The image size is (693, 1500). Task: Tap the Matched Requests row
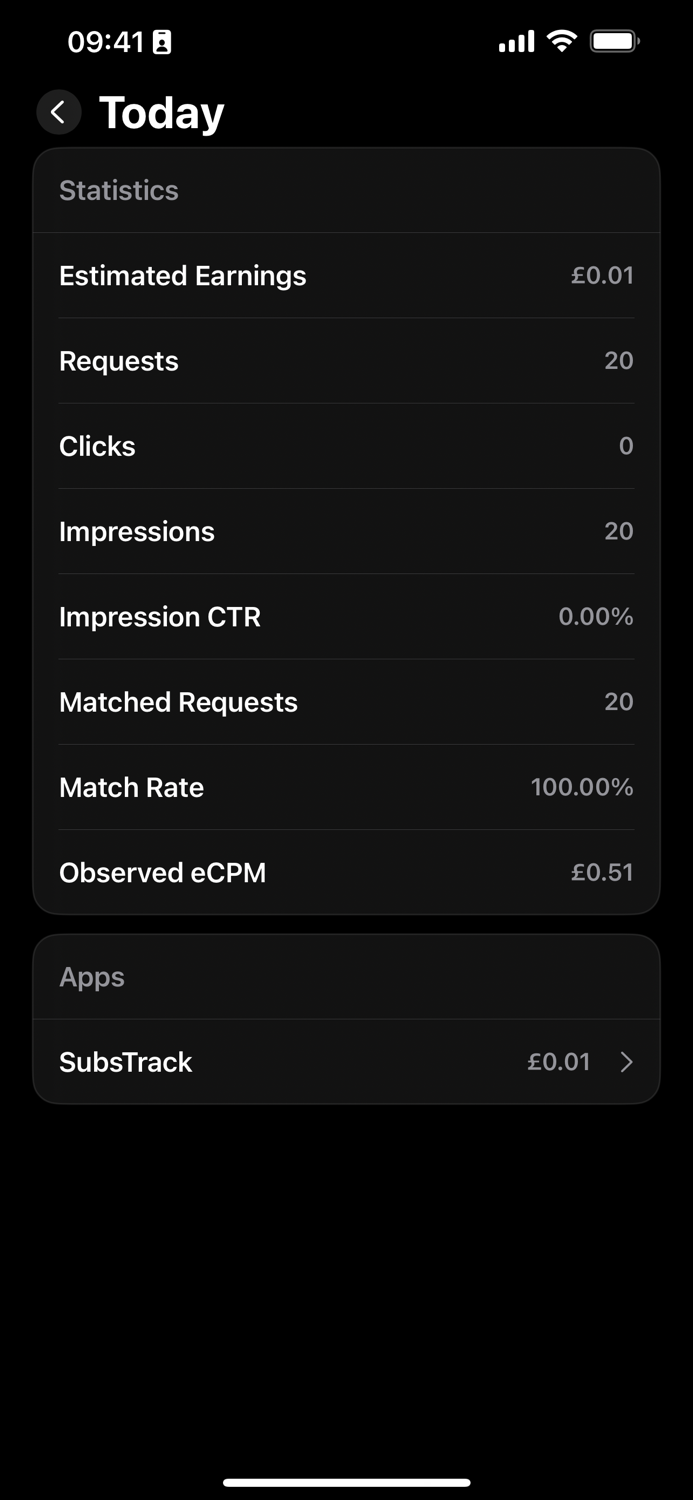346,702
